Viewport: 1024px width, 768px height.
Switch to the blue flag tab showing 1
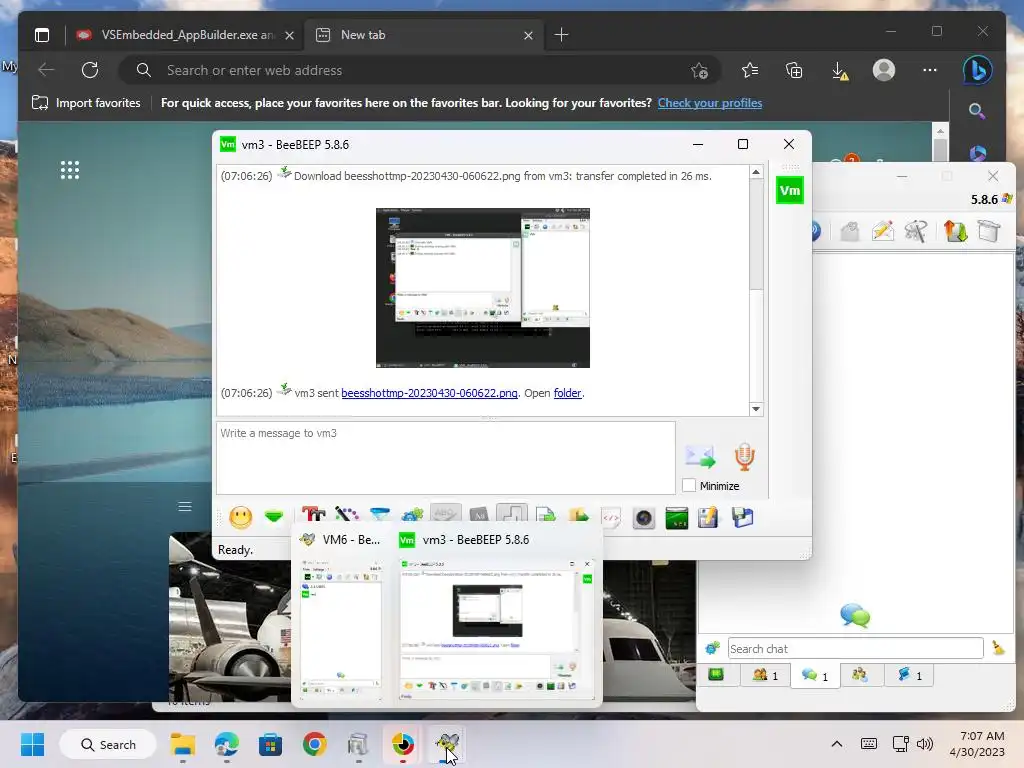click(x=908, y=675)
